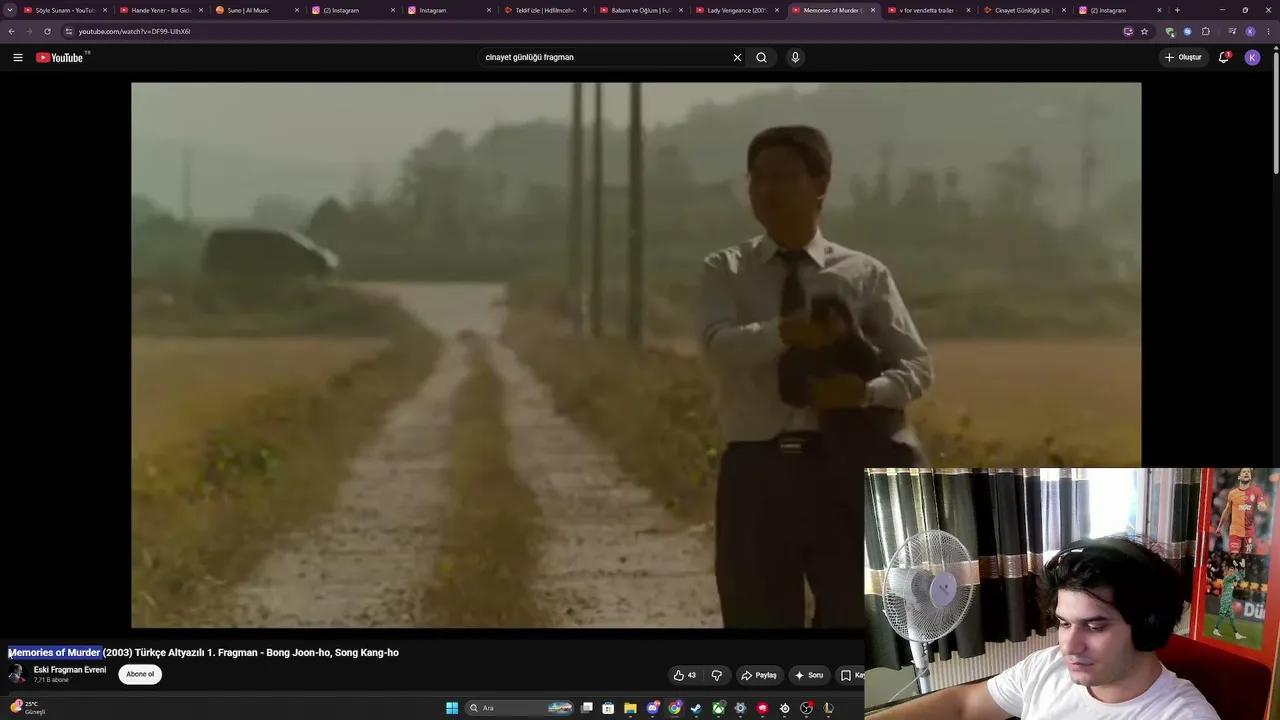Run search with the magnifier button
The image size is (1280, 720).
[761, 57]
